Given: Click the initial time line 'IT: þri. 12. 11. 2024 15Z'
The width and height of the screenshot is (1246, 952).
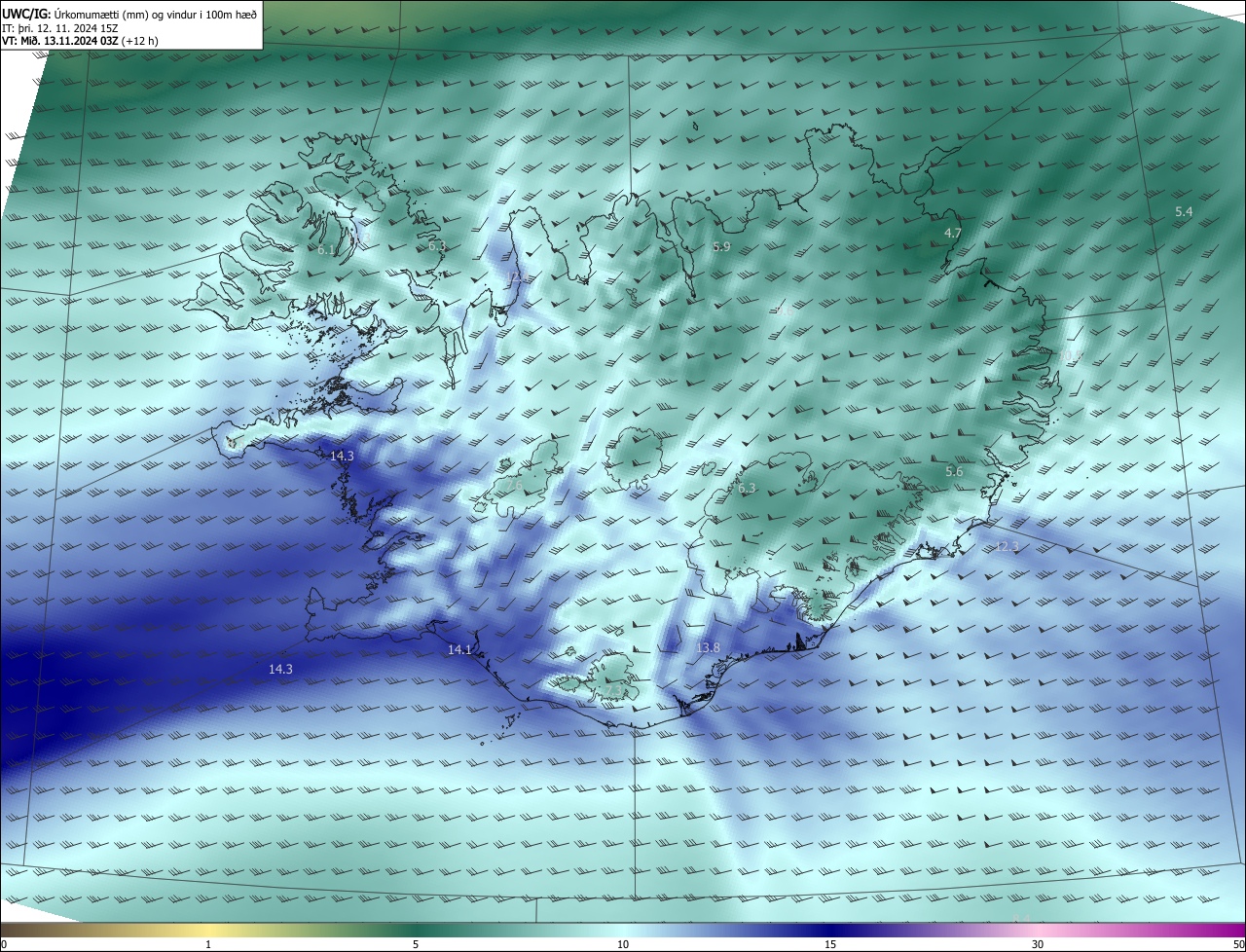Looking at the screenshot, I should coord(61,27).
